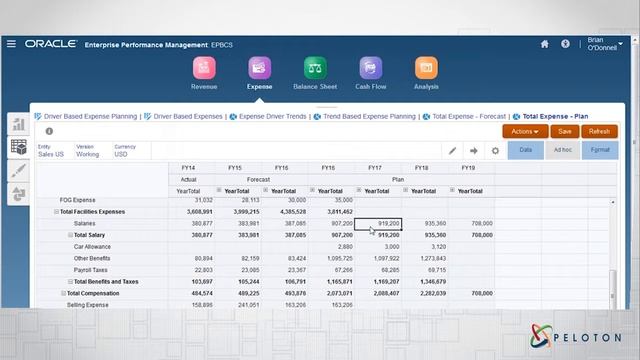Expand the FY19 YearTotal column

[x=452, y=190]
